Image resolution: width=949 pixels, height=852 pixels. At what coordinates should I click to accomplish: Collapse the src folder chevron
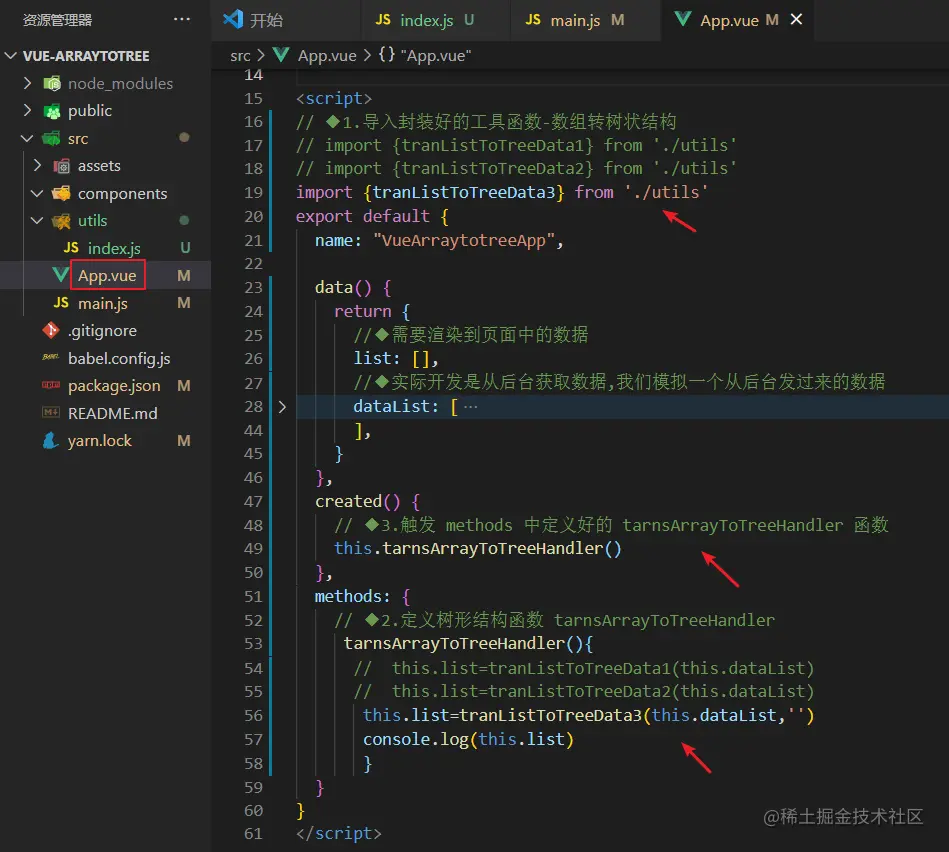(27, 138)
